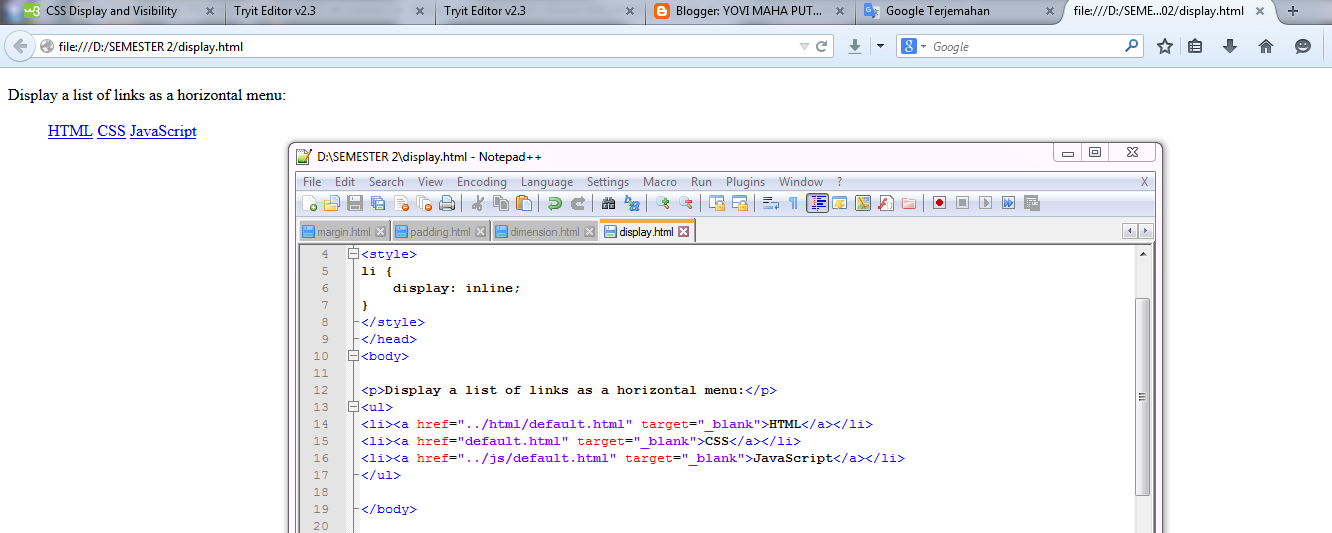Toggle the Document Map icon
Screen dimensions: 1332x533
(863, 203)
